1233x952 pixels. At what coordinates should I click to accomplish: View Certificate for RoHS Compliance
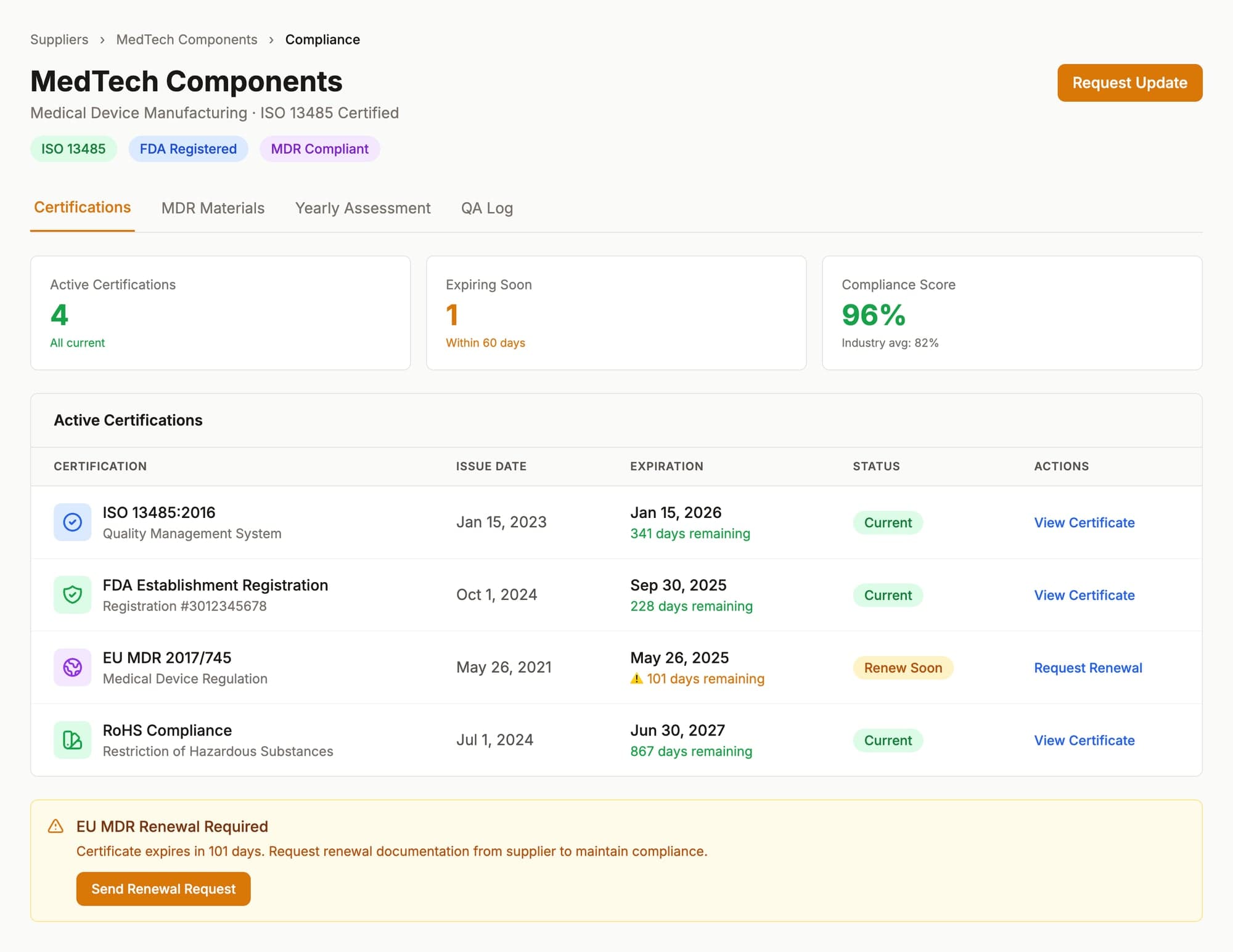tap(1084, 740)
